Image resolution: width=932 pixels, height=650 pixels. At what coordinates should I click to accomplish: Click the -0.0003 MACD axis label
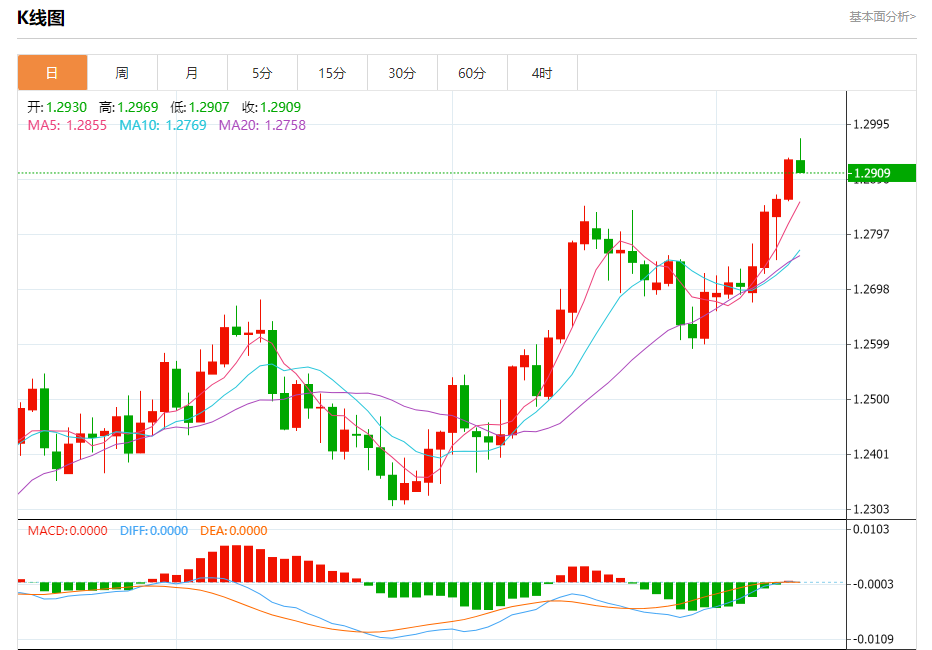pyautogui.click(x=874, y=584)
